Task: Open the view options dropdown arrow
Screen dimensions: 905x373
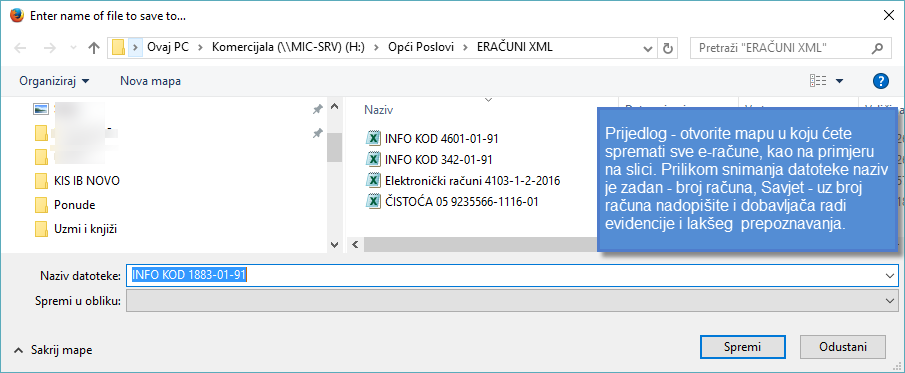Action: pyautogui.click(x=839, y=81)
